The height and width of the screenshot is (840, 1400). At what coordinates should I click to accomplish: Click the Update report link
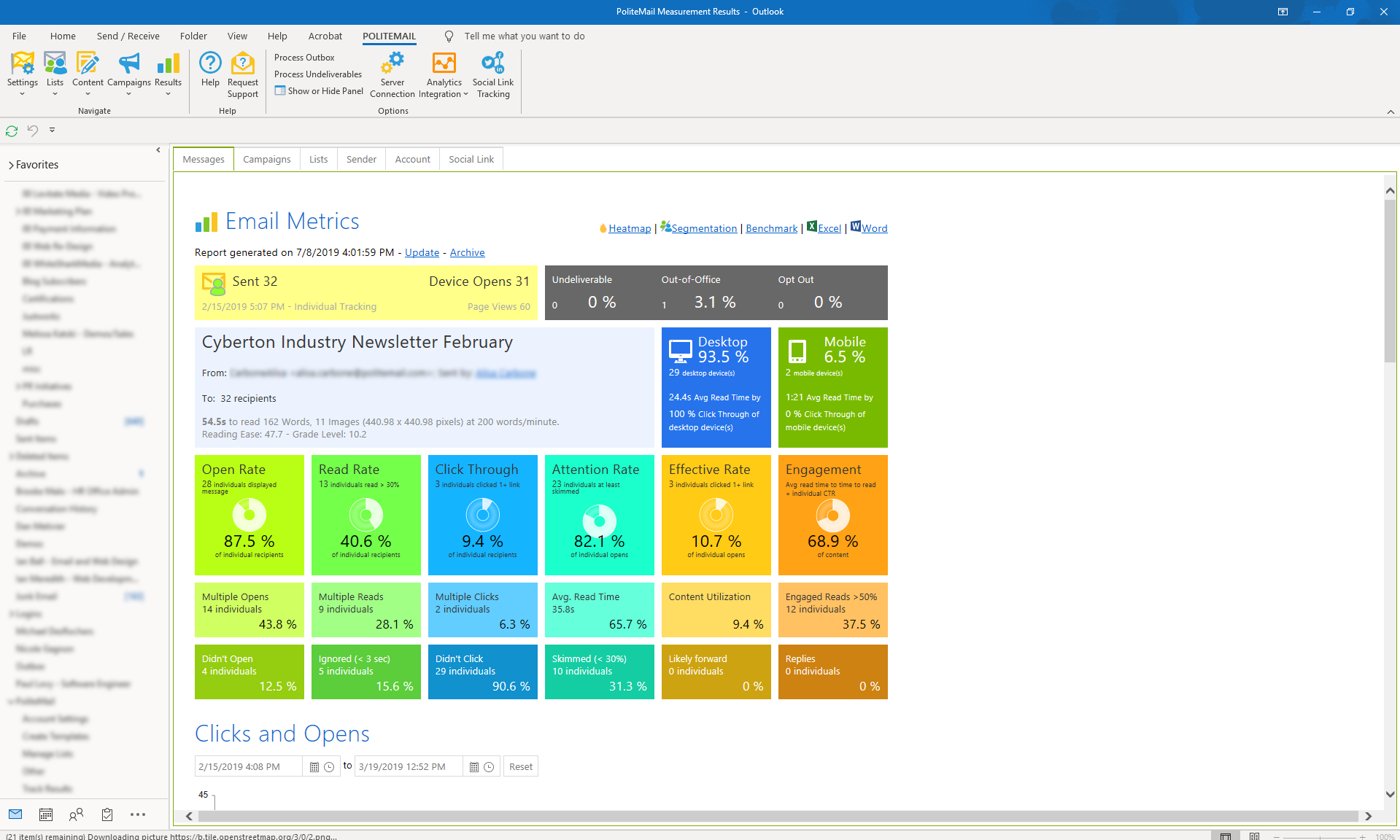422,253
